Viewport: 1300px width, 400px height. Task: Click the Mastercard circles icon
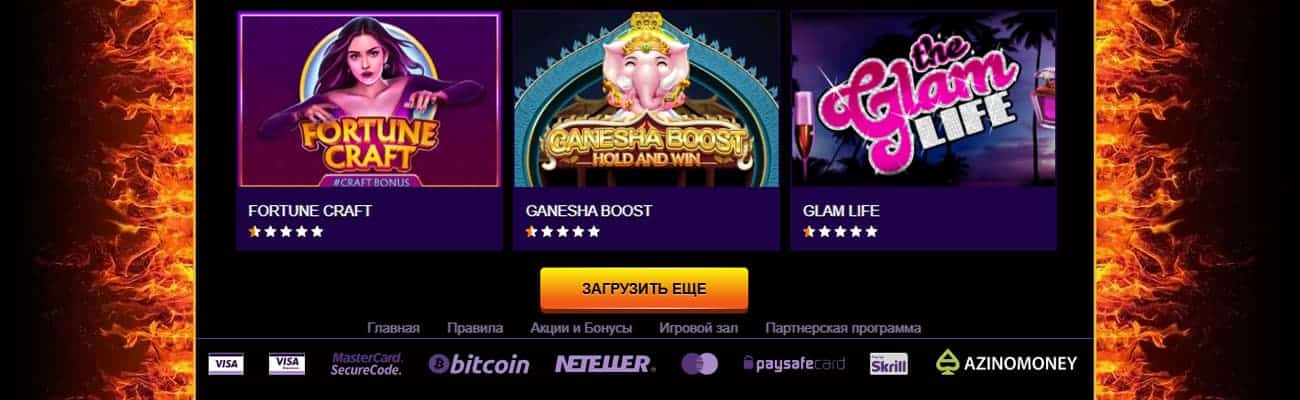[x=700, y=364]
